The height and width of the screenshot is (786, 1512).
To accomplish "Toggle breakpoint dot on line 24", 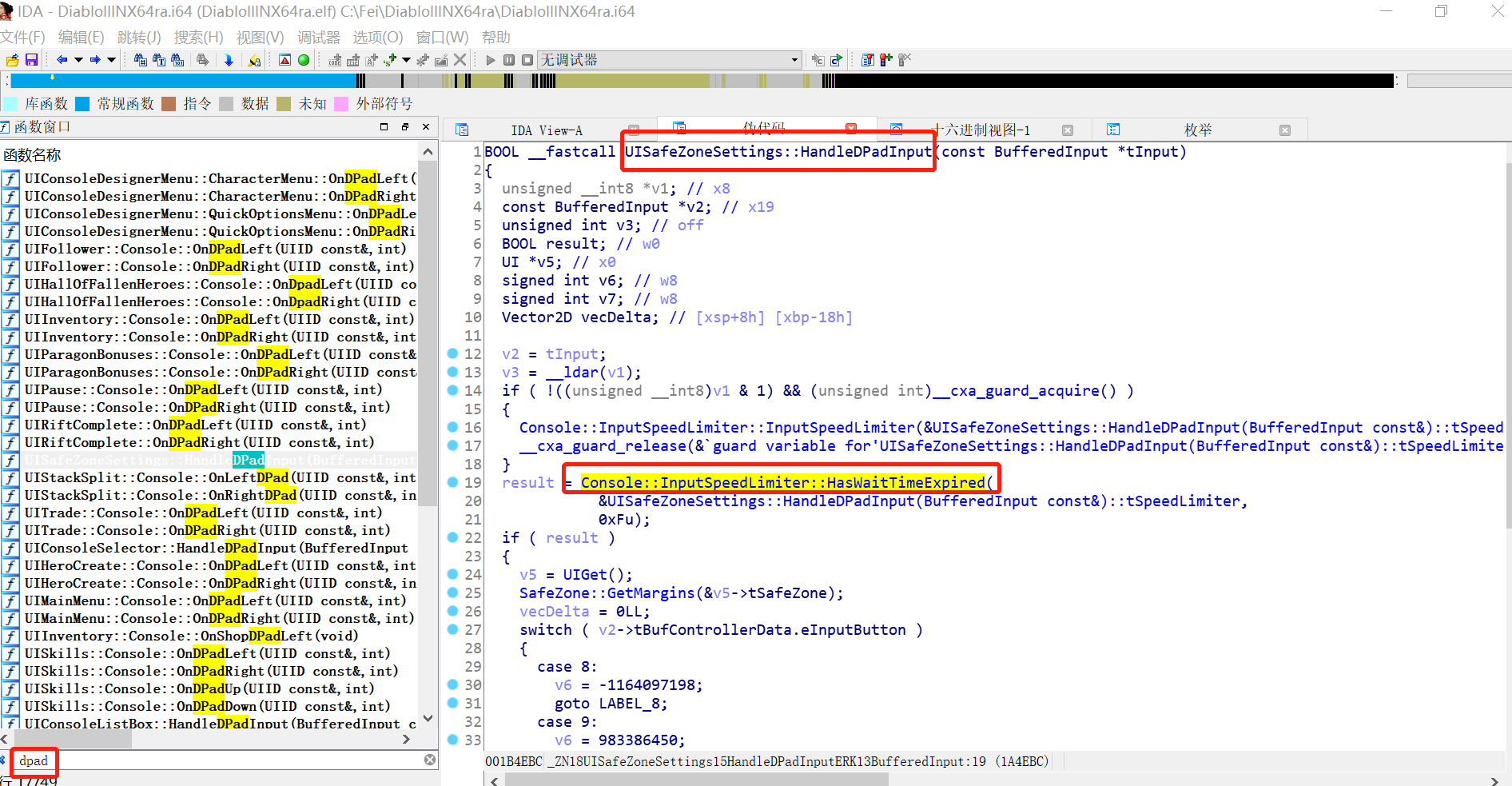I will [452, 574].
